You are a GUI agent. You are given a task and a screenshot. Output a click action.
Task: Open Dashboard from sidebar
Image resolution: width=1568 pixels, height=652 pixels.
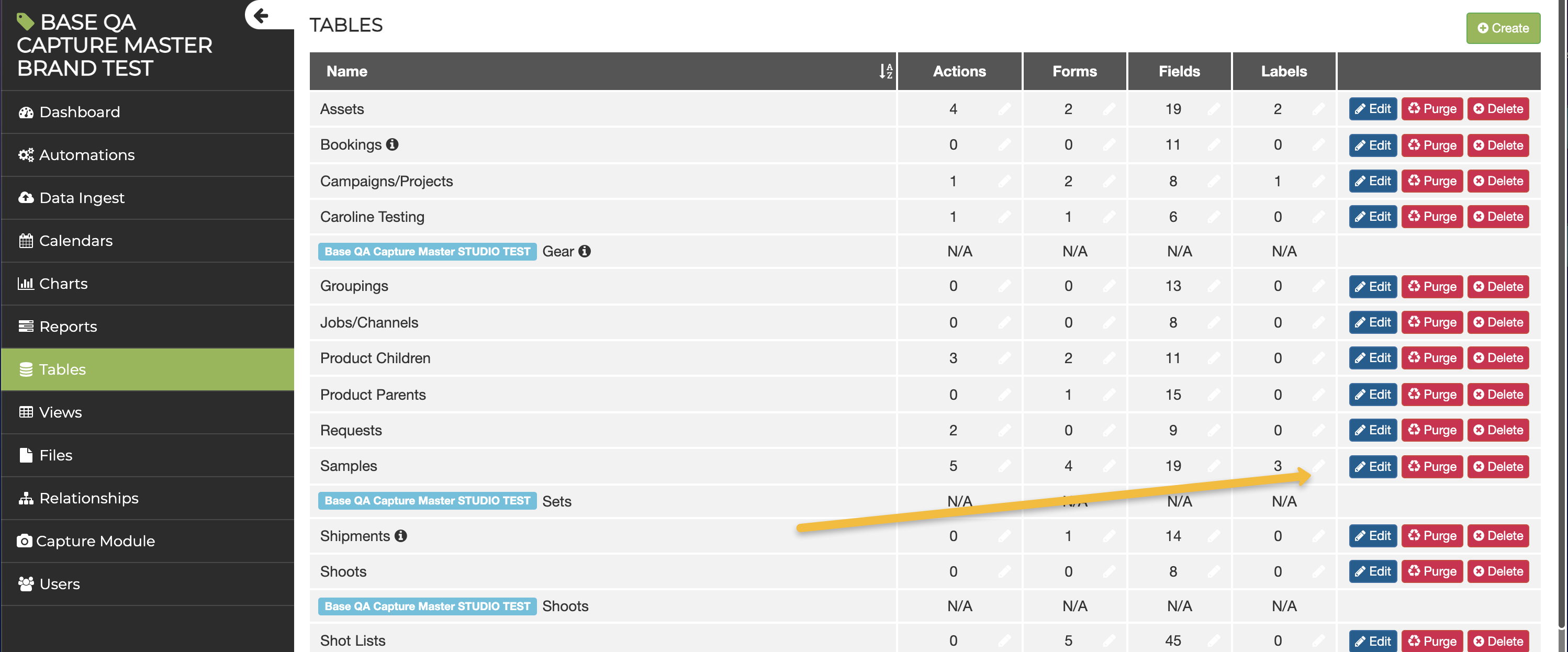click(x=79, y=112)
